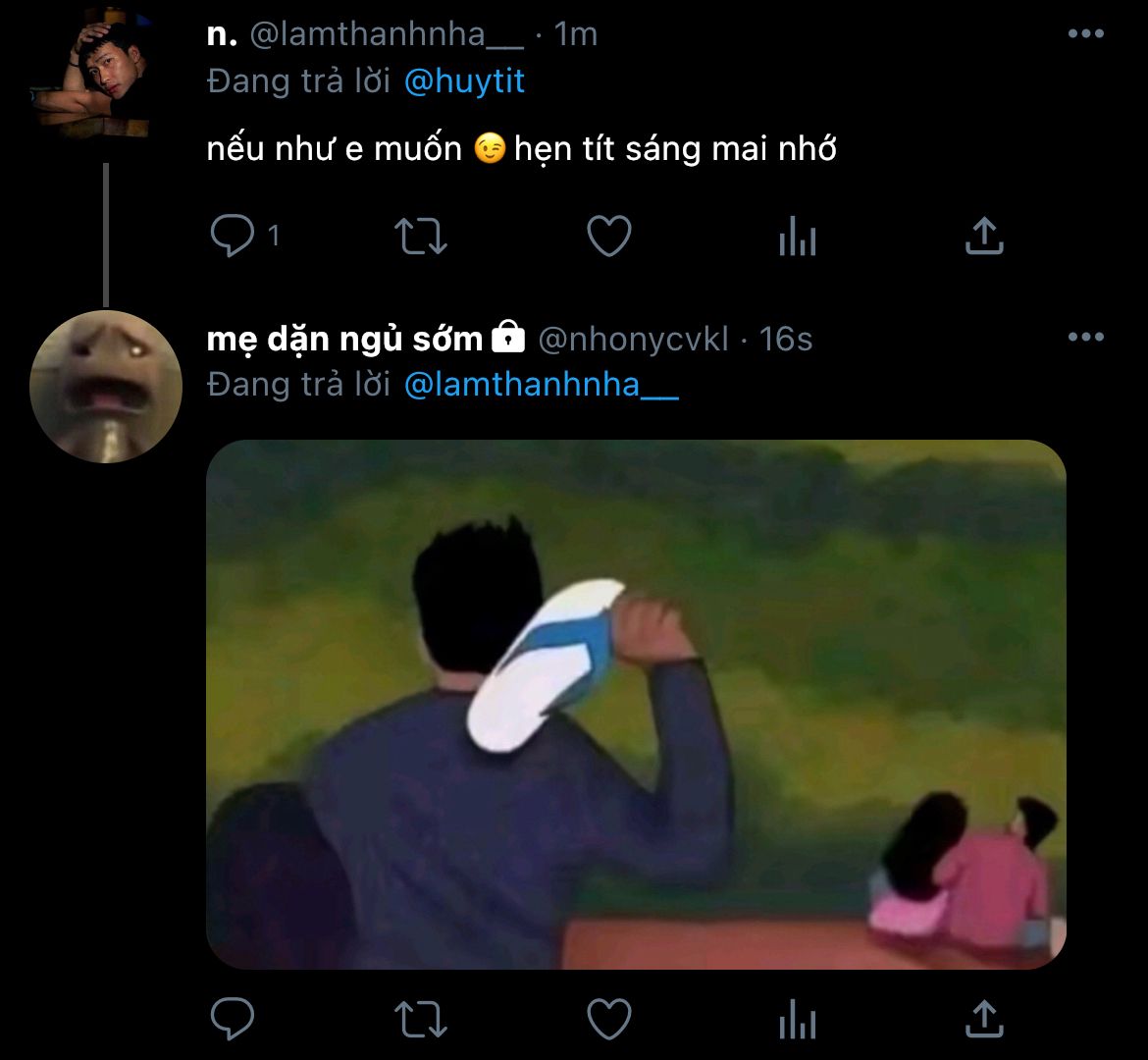Reply to the nhonycvkl image tweet
The width and height of the screenshot is (1148, 1060).
(233, 1020)
